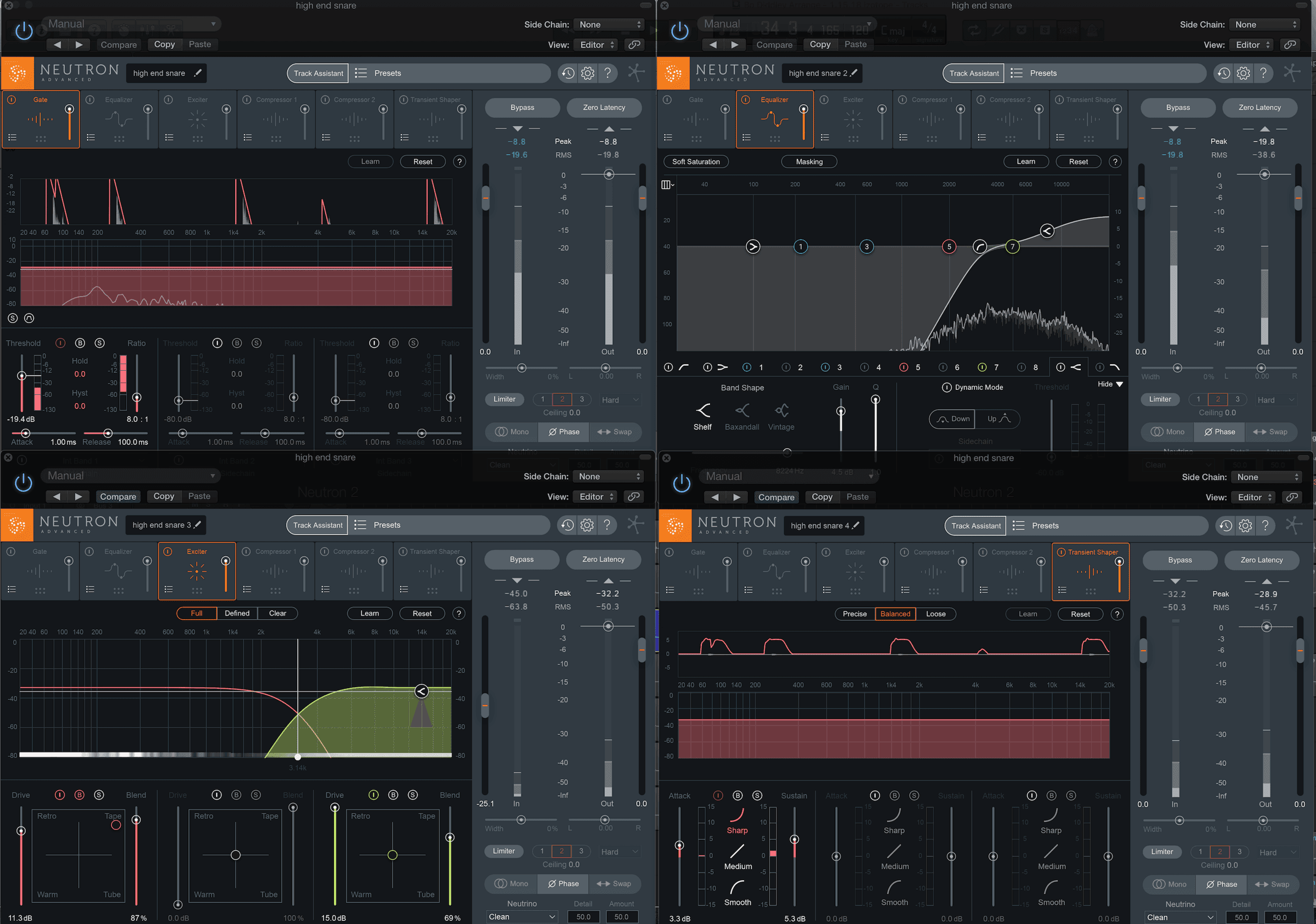Toggle Gate module power in top-left window

coord(12,100)
